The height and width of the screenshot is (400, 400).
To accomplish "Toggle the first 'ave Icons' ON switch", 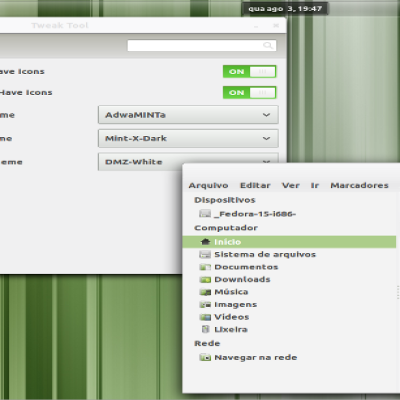I will coord(249,71).
